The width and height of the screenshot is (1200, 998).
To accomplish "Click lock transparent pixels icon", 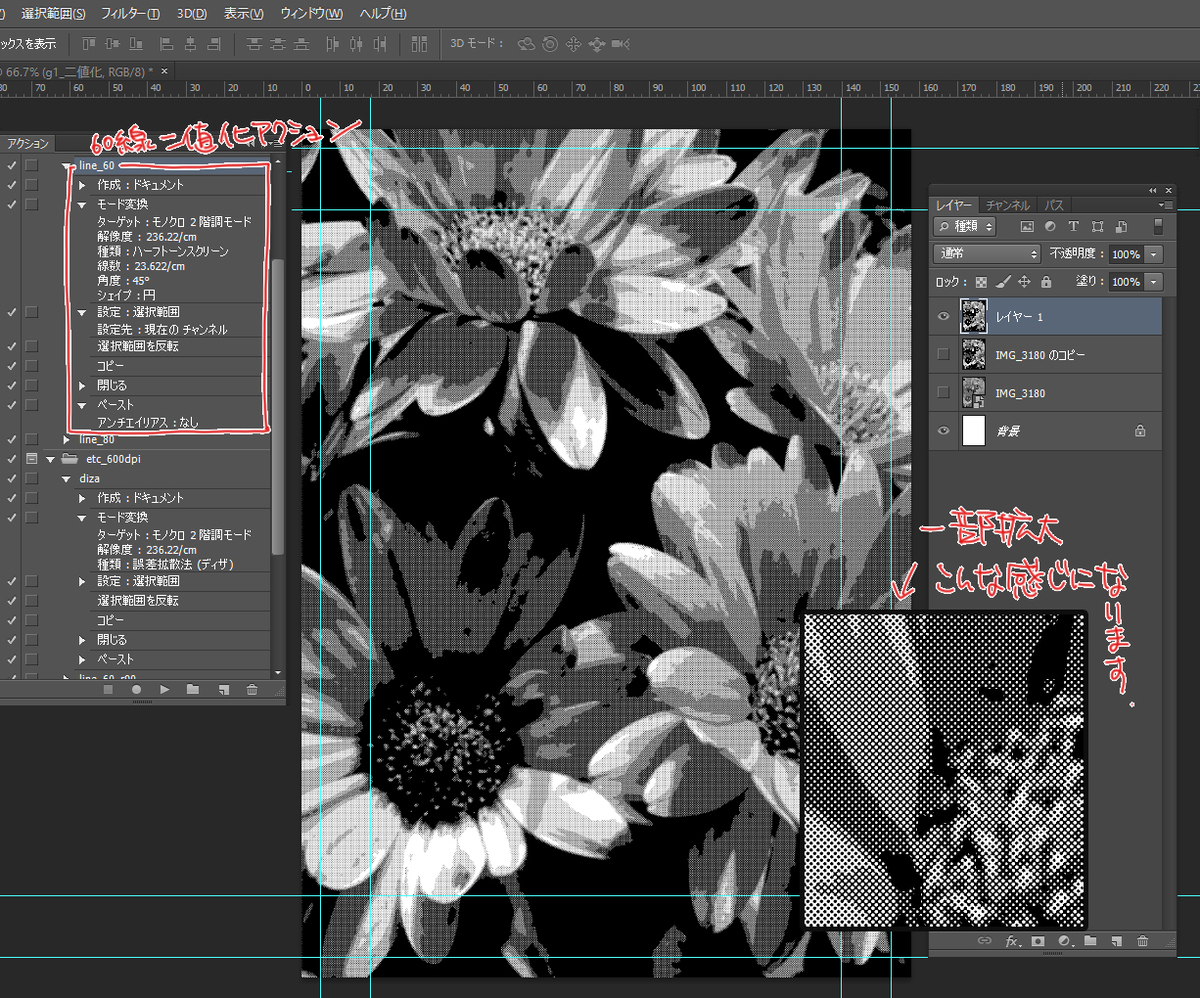I will 982,282.
